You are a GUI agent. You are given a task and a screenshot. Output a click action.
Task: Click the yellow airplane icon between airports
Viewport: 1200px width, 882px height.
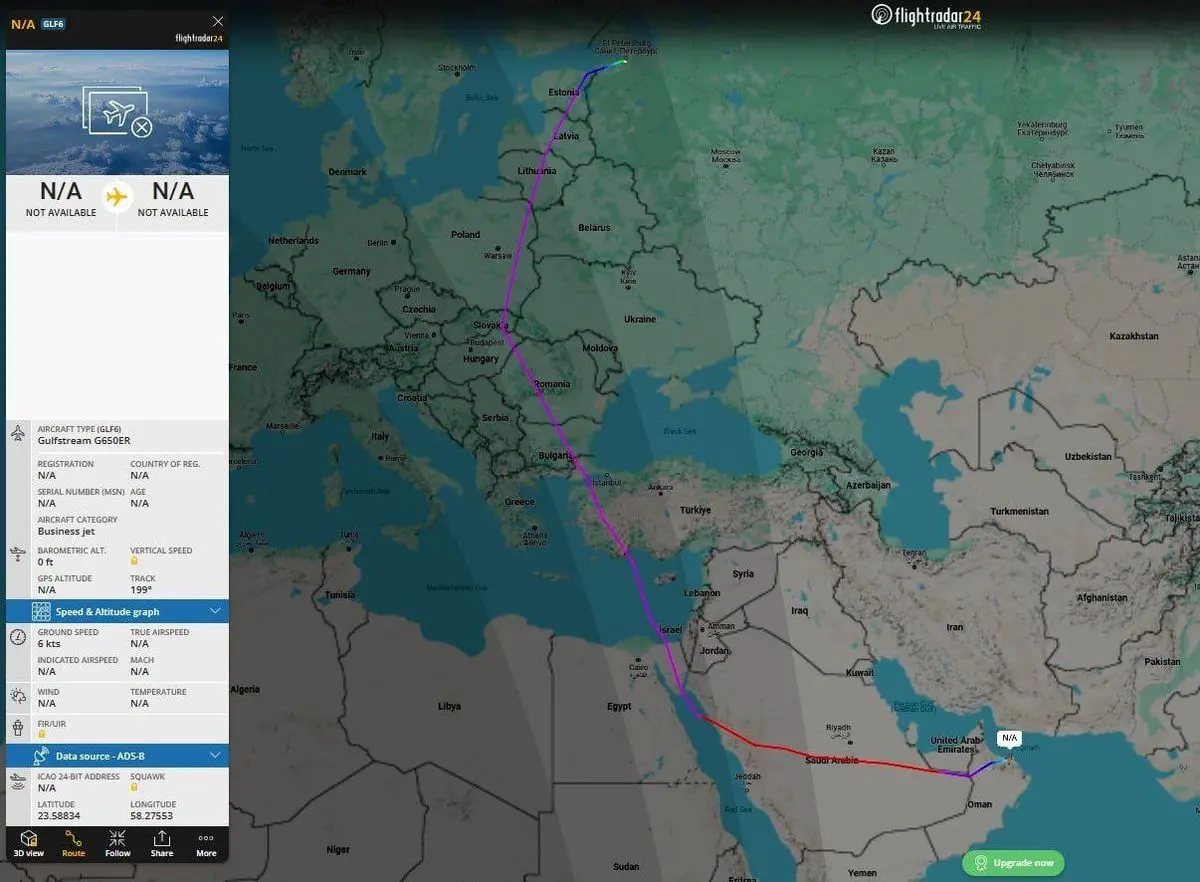[117, 196]
